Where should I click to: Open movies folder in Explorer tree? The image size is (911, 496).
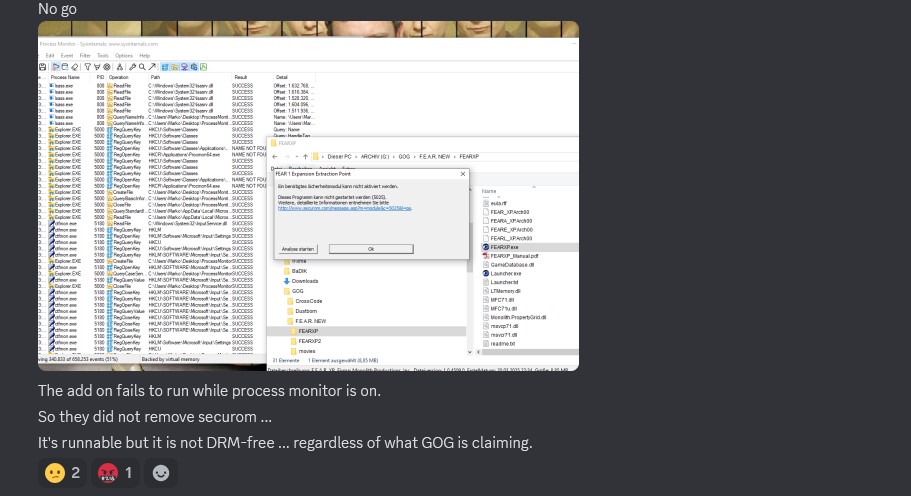pos(306,351)
